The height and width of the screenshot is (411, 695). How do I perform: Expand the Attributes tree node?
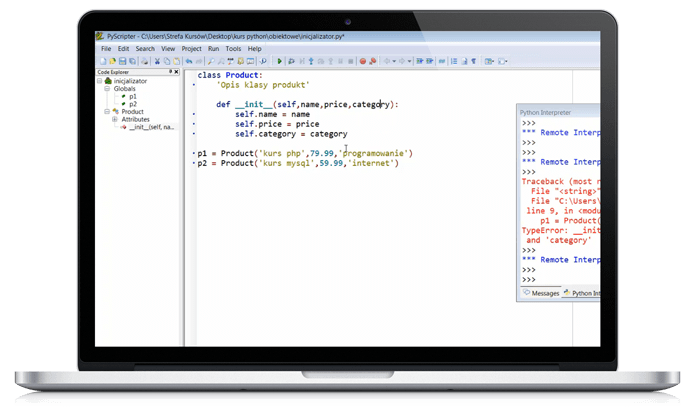point(115,119)
